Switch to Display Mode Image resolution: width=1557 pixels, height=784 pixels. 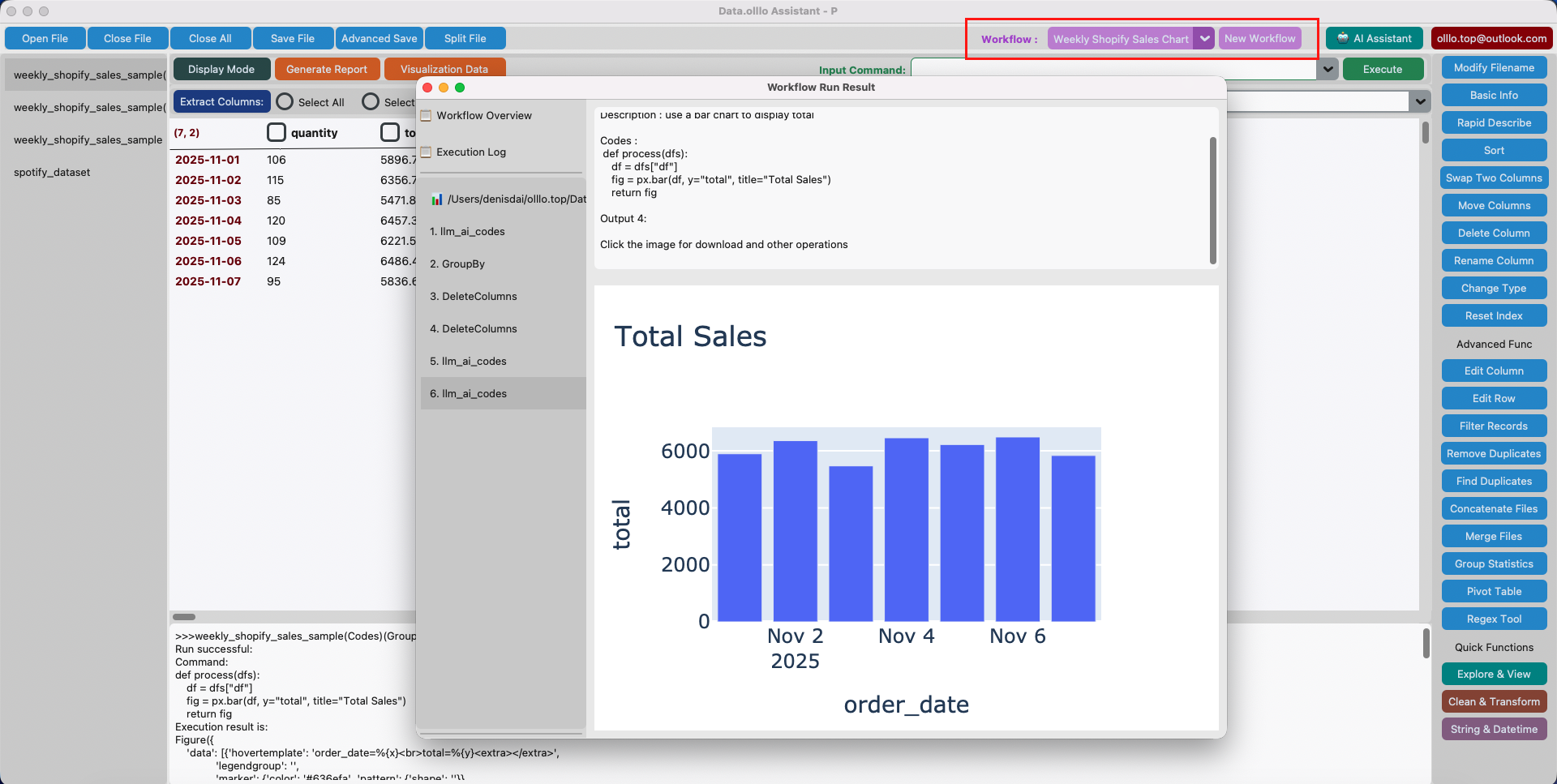coord(221,69)
